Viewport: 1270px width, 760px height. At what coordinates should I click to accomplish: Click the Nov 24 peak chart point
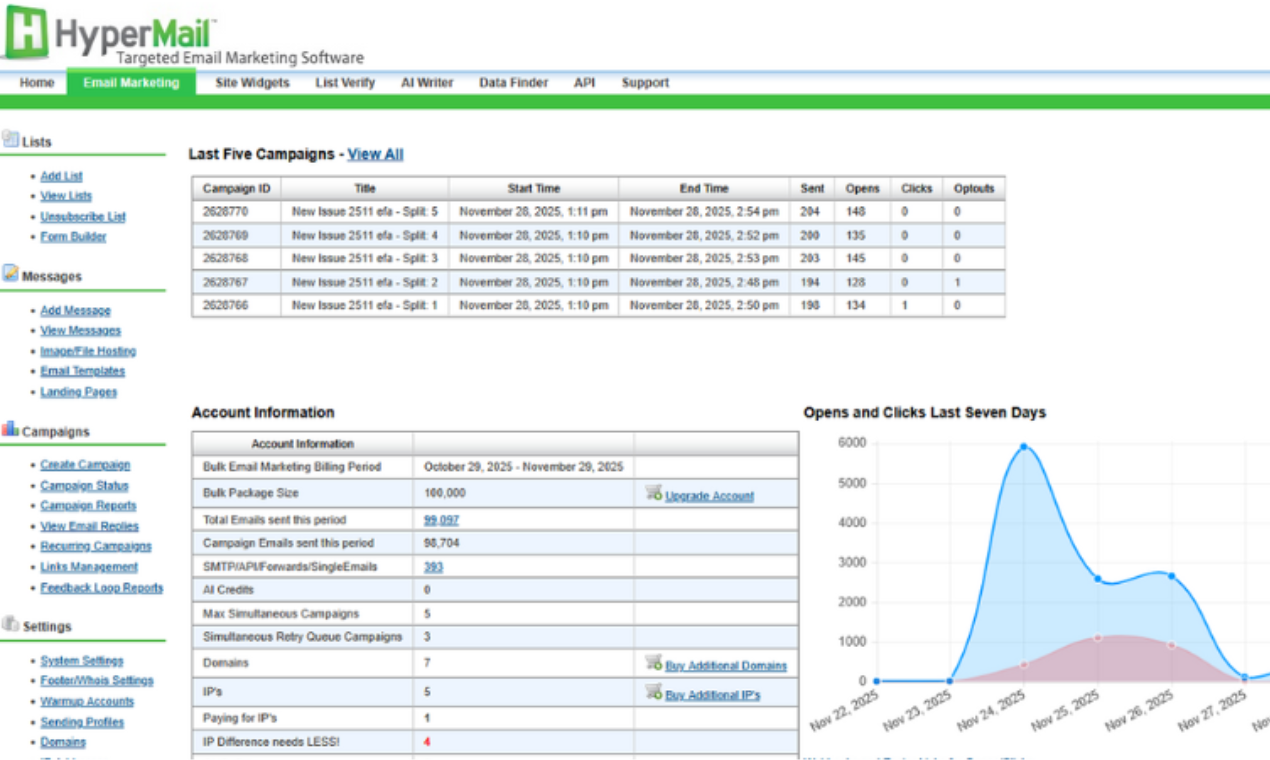(1023, 447)
